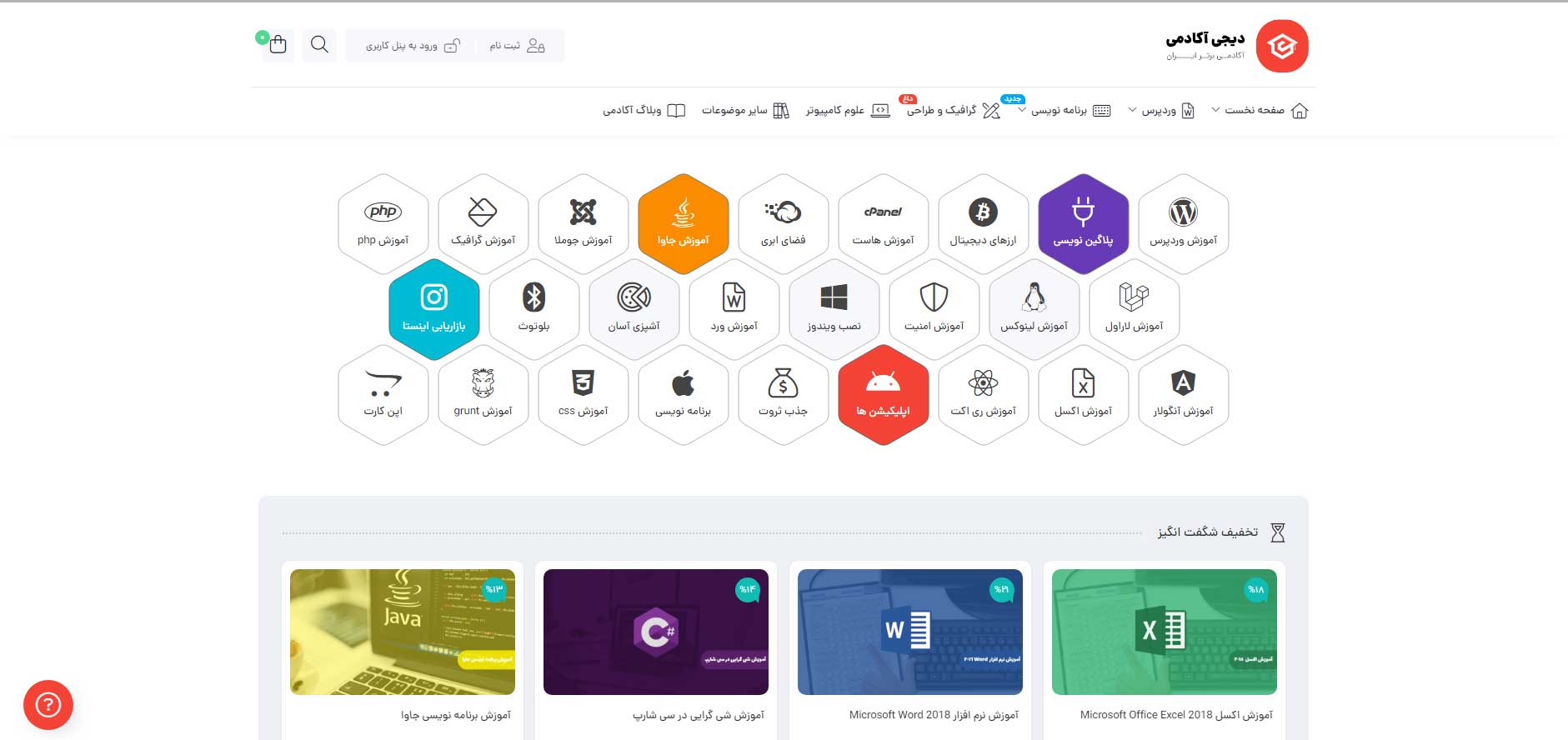Select the نصب ویندوز Windows hexagon
The image size is (1568, 740).
pyautogui.click(x=834, y=309)
